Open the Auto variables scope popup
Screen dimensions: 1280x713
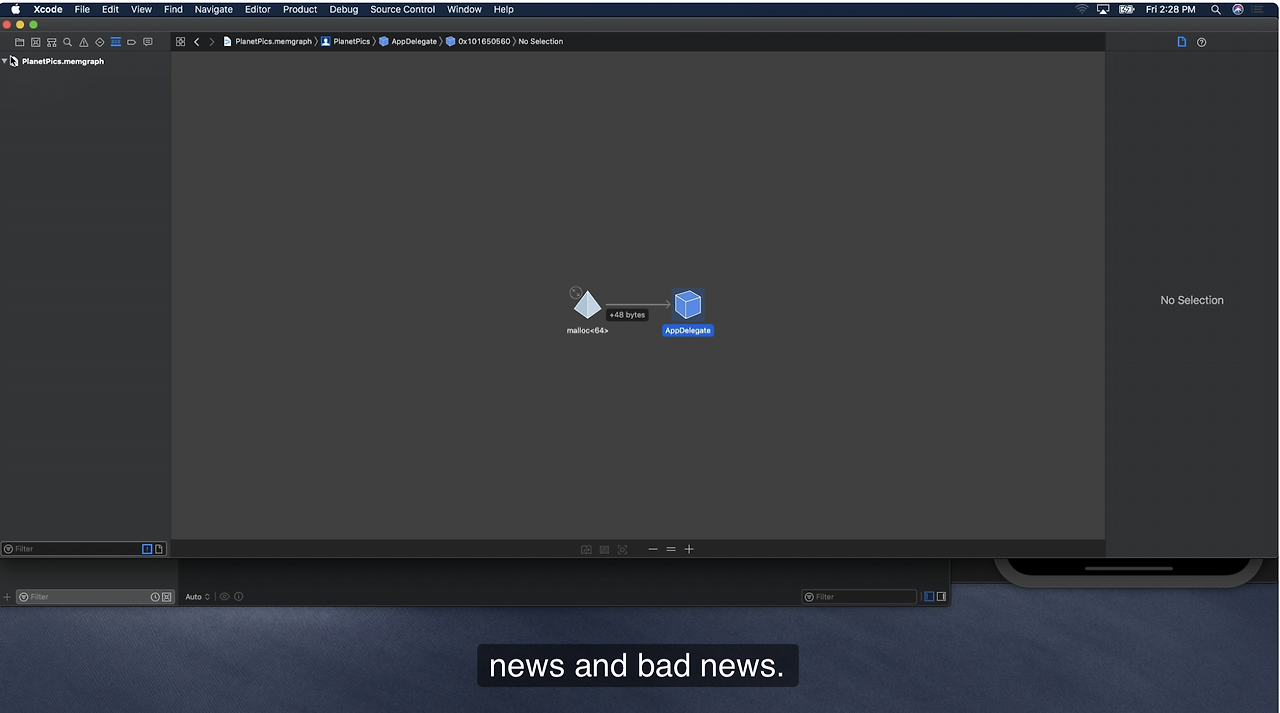[197, 597]
